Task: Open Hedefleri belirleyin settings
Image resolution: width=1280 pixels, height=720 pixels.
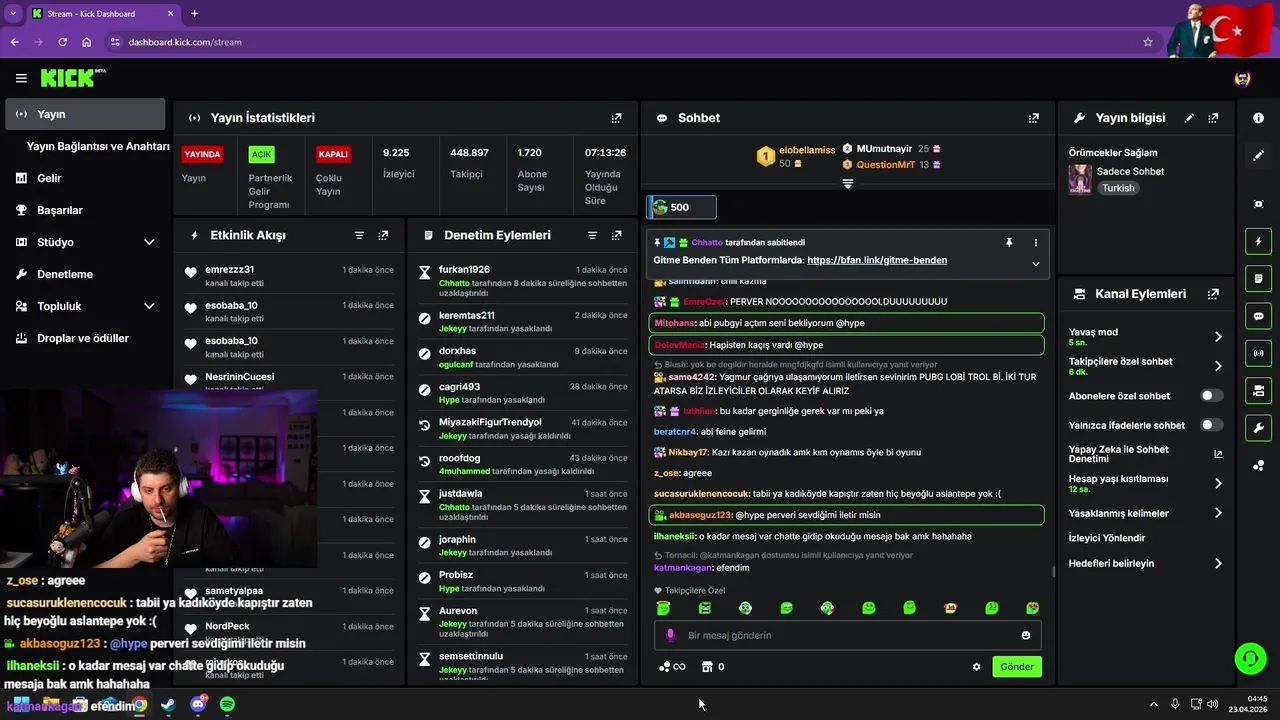Action: click(x=1145, y=563)
